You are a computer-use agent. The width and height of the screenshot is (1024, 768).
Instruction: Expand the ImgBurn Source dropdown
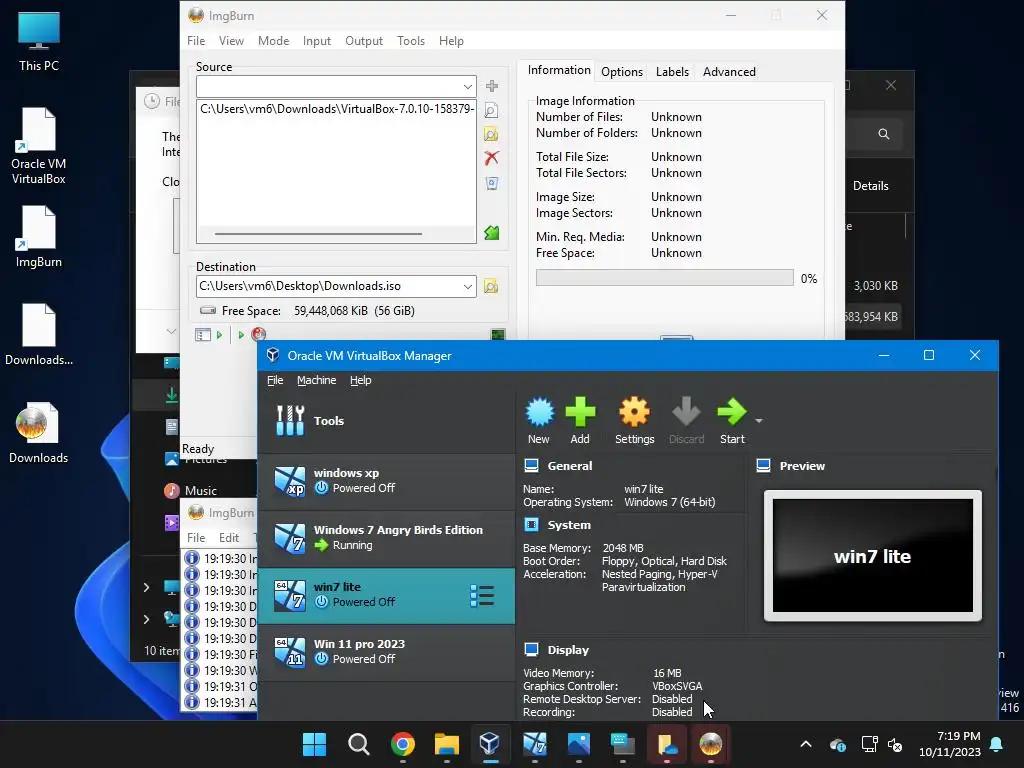point(468,86)
